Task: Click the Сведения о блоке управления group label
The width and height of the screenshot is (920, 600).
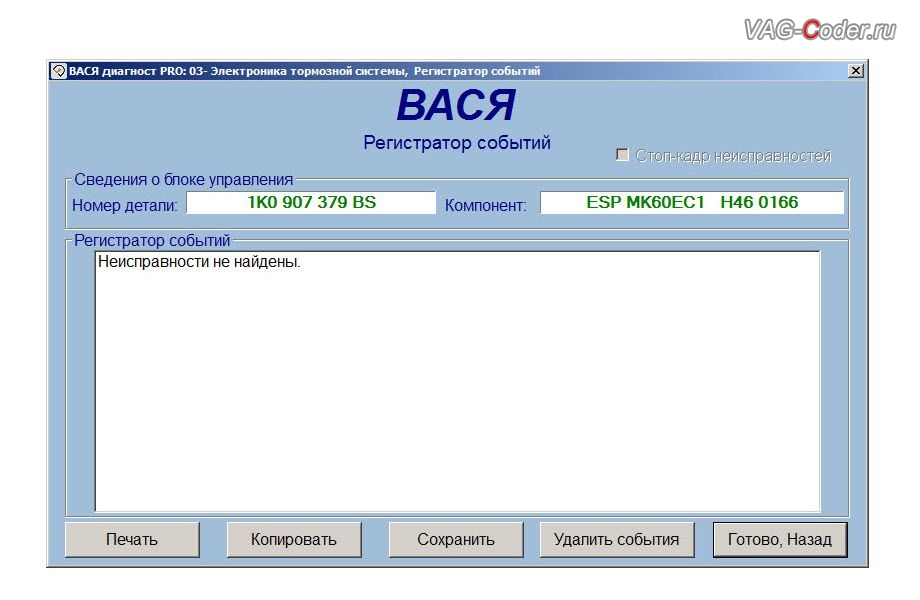Action: (184, 179)
